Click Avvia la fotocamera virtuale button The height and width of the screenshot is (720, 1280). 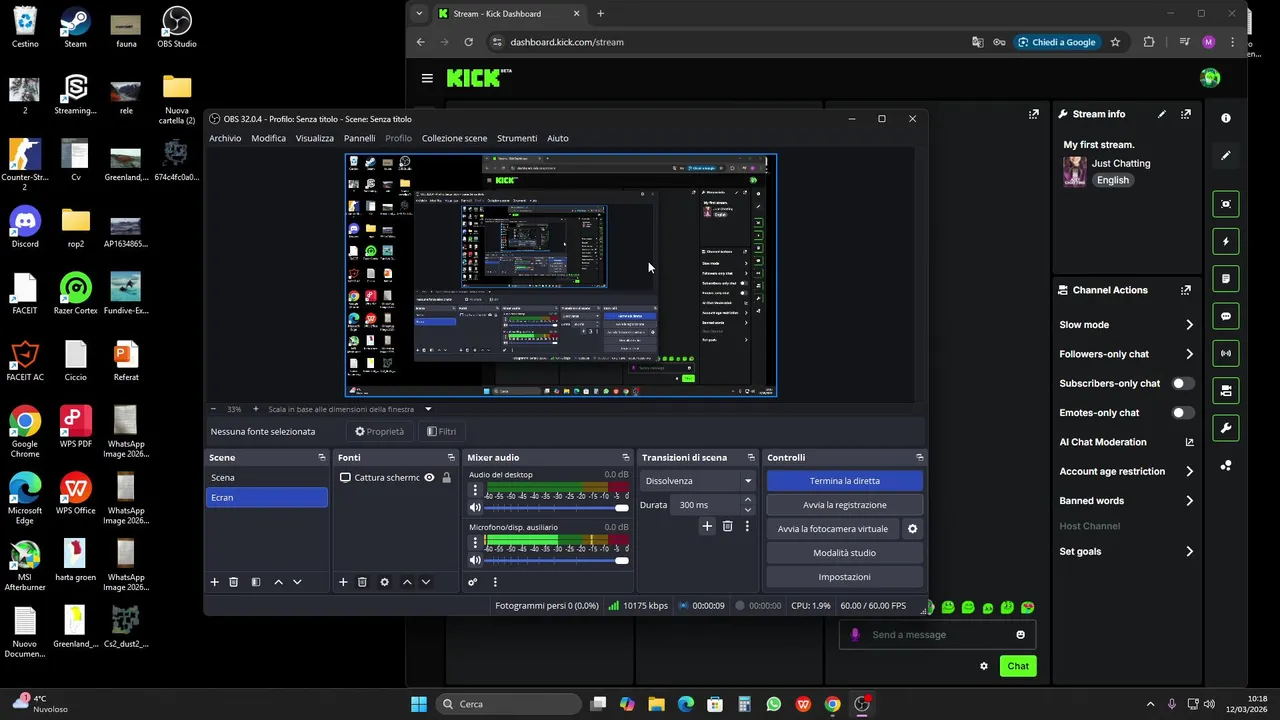click(833, 529)
